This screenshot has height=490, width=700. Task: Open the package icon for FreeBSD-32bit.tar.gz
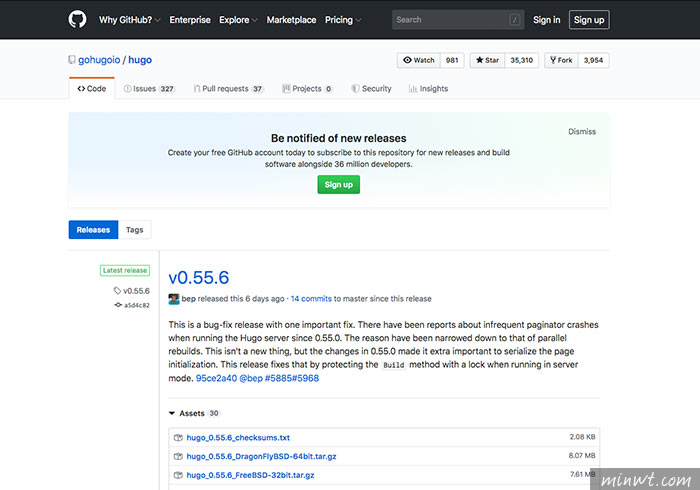click(x=178, y=475)
